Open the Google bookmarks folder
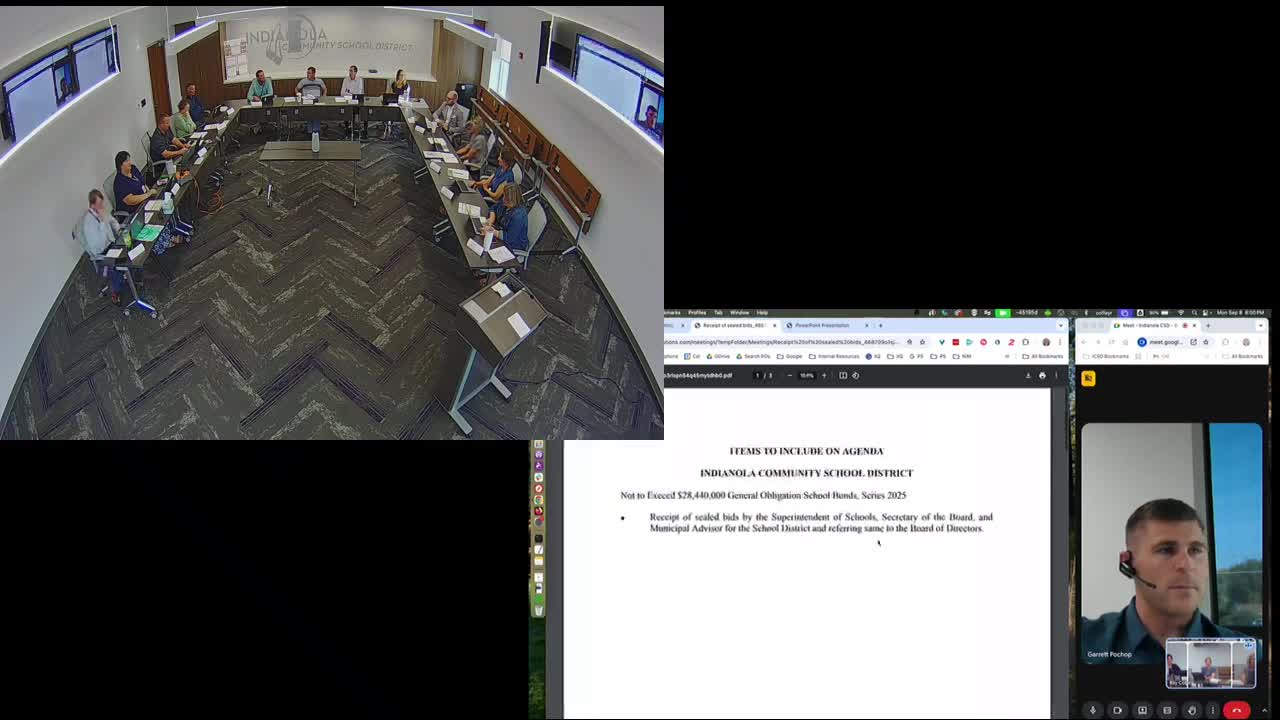 [x=790, y=356]
